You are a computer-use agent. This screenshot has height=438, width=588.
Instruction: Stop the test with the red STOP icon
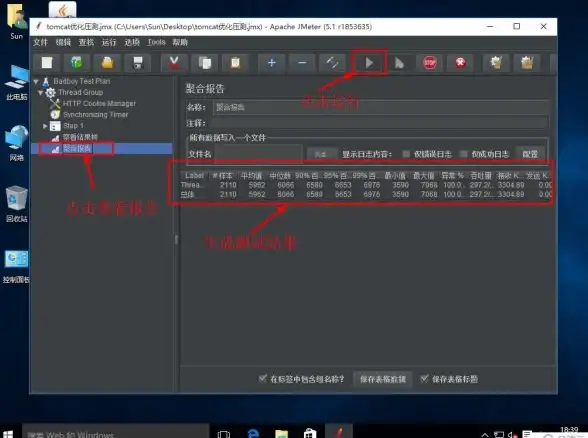pos(430,63)
